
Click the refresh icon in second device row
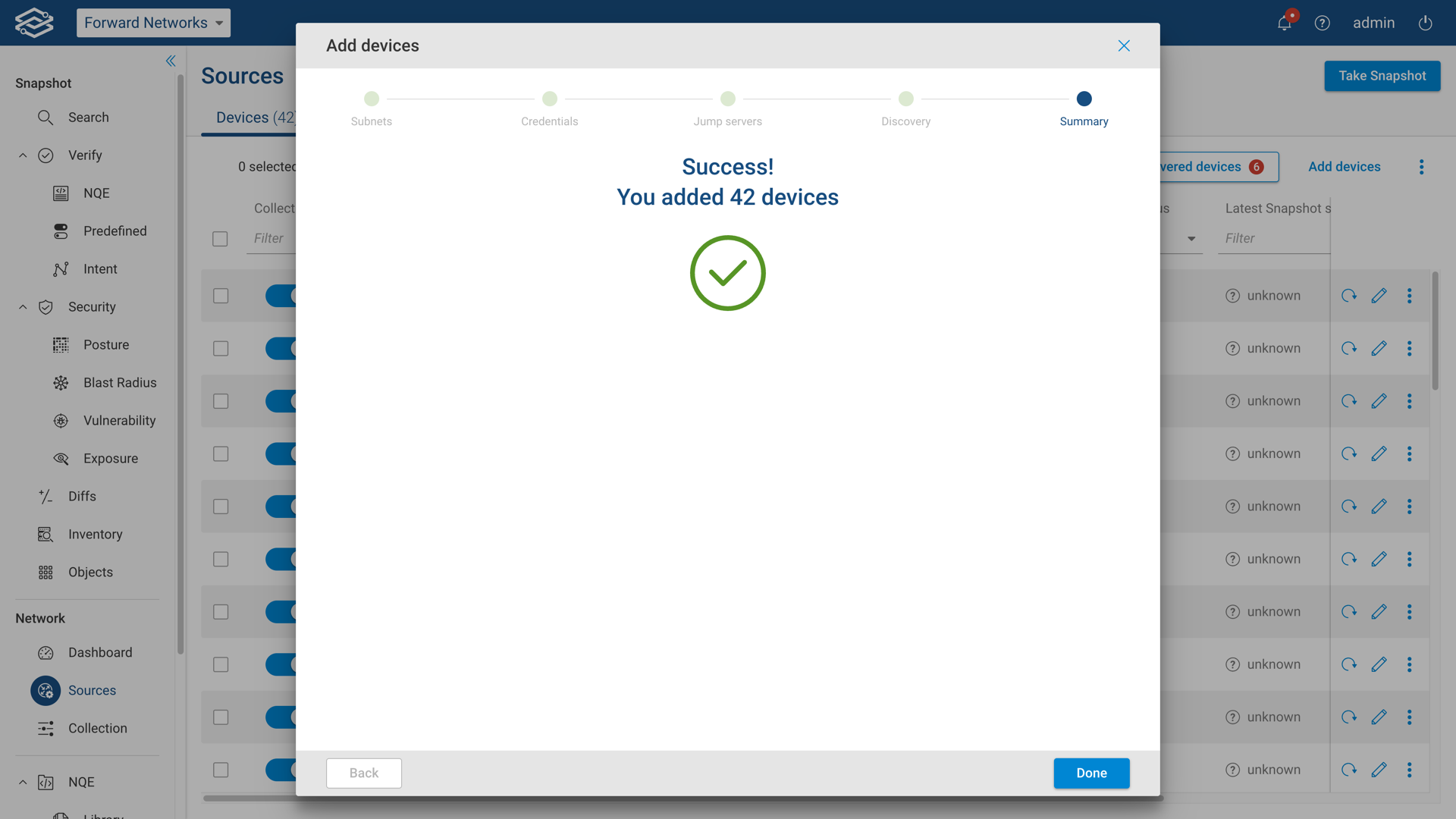coord(1348,348)
